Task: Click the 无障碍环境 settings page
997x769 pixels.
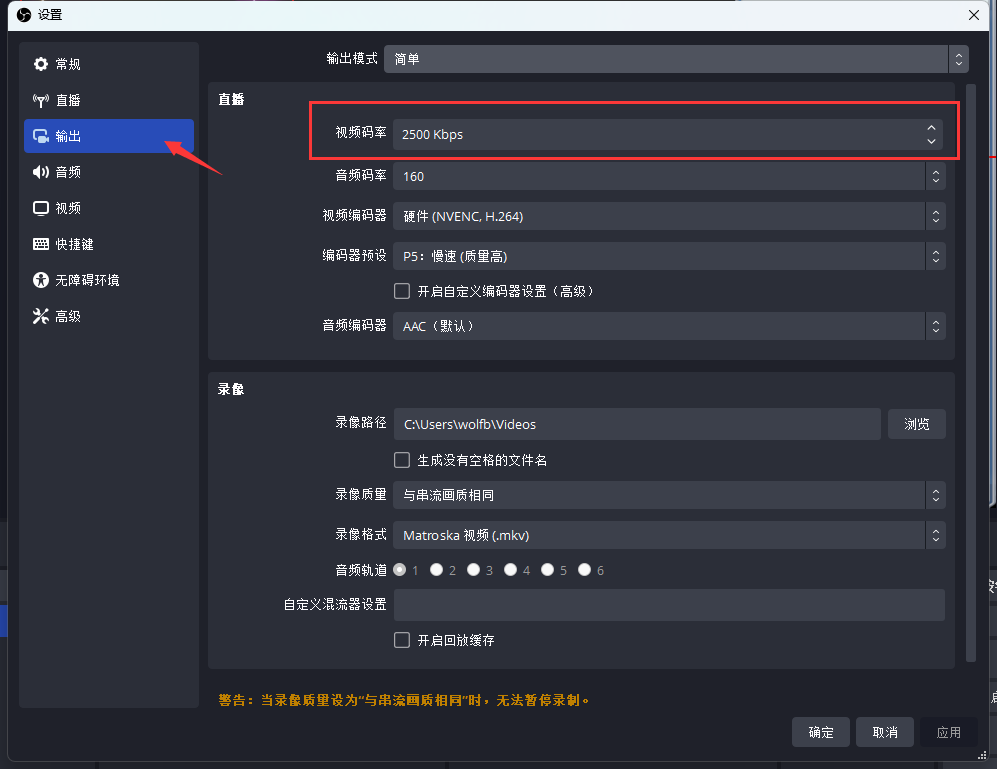Action: click(109, 280)
